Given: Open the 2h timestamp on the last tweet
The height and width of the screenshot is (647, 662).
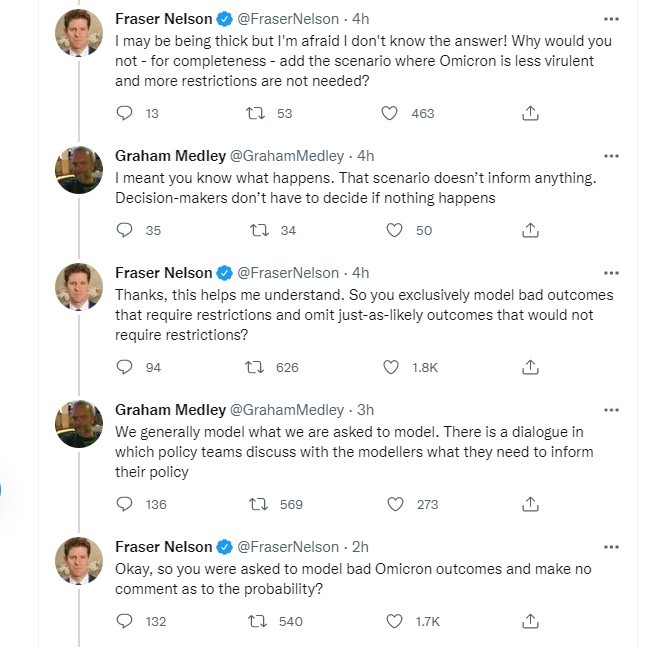Looking at the screenshot, I should [x=360, y=547].
